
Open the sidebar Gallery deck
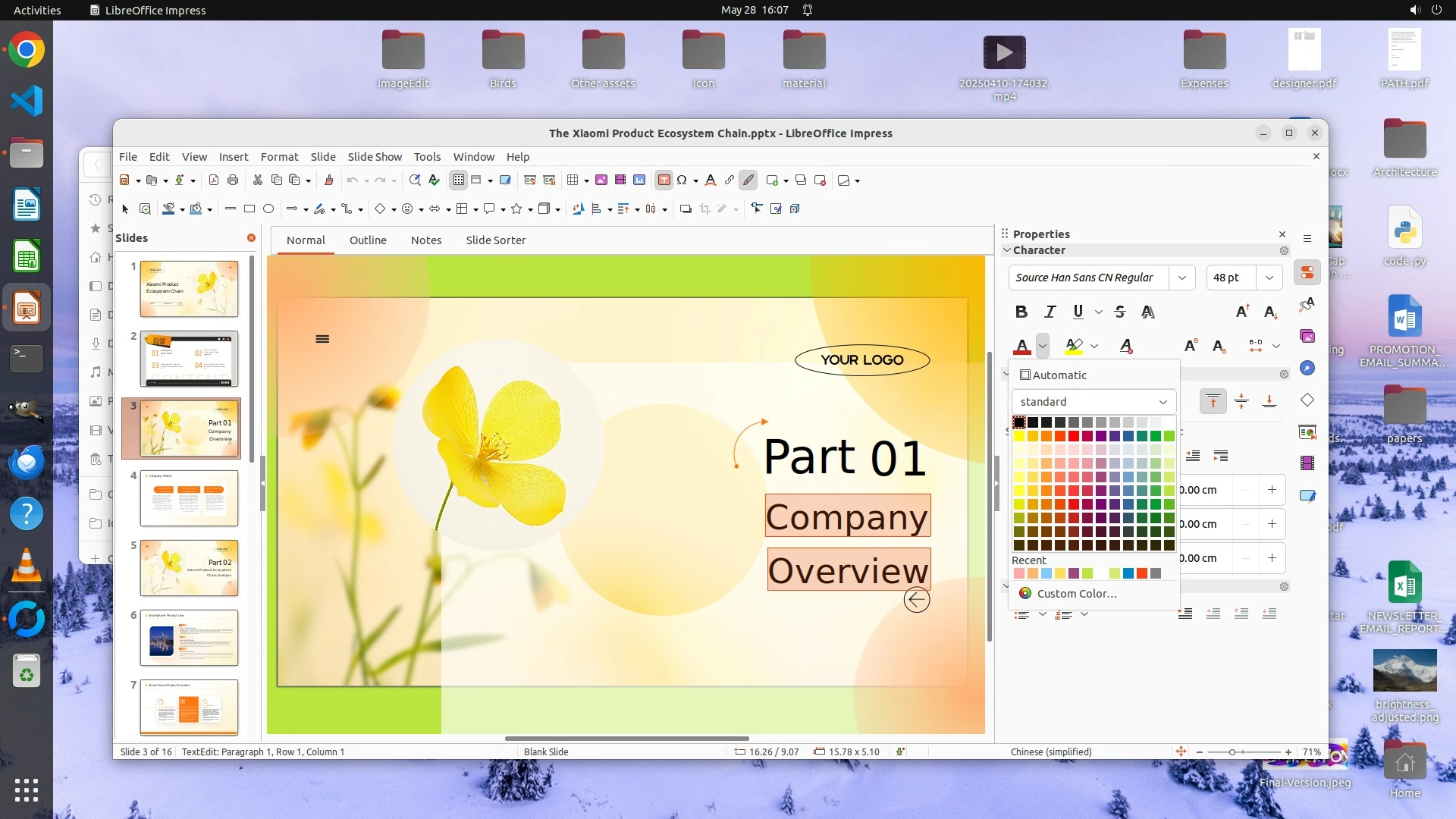pos(1307,336)
